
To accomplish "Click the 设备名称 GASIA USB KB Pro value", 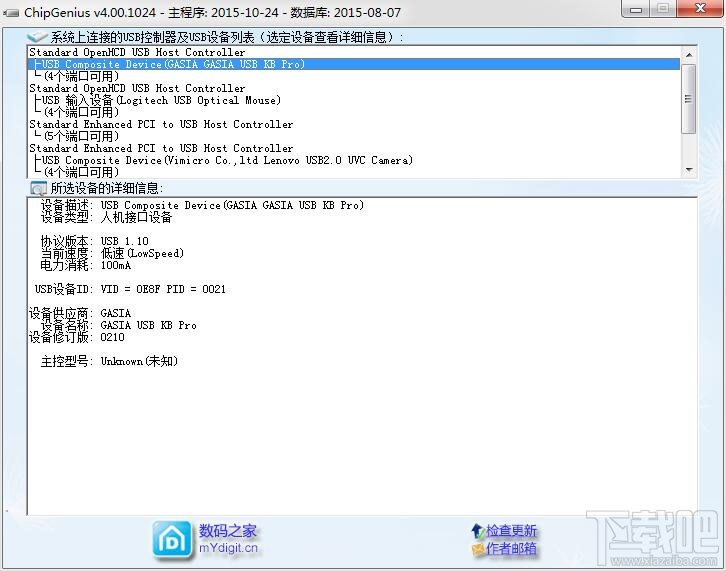I will point(149,326).
